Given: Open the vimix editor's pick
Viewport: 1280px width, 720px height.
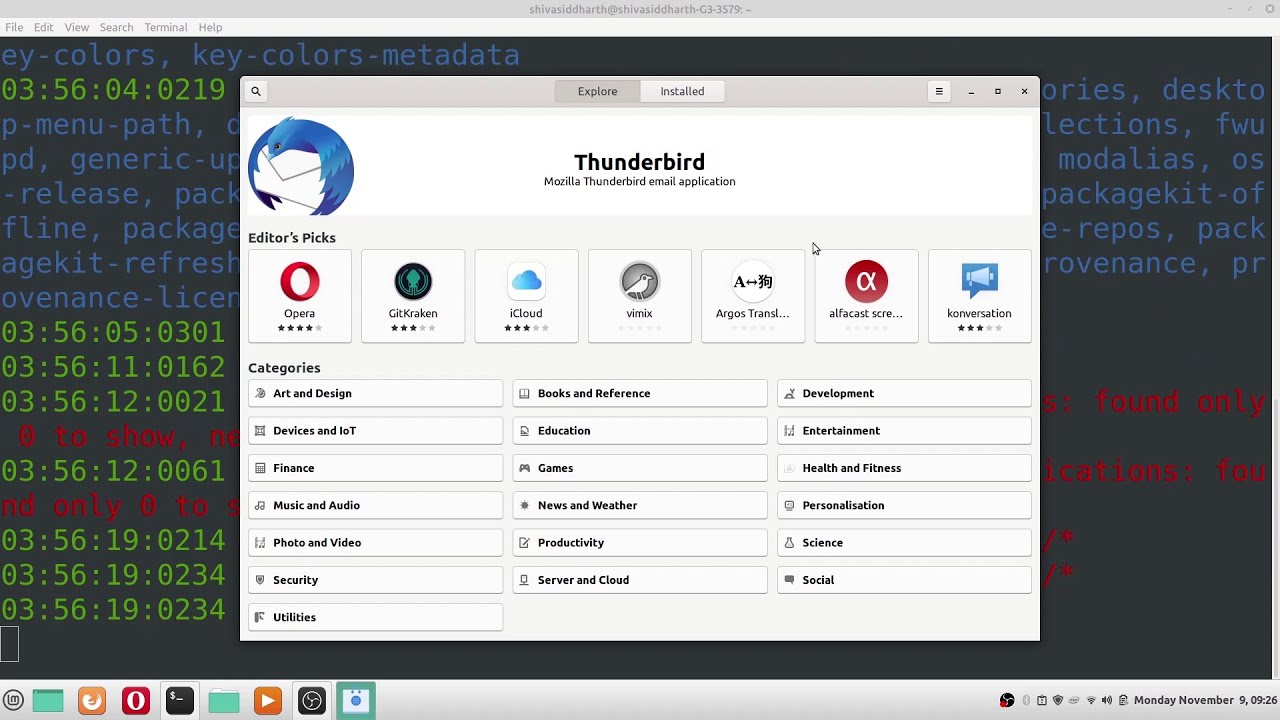Looking at the screenshot, I should pyautogui.click(x=639, y=296).
